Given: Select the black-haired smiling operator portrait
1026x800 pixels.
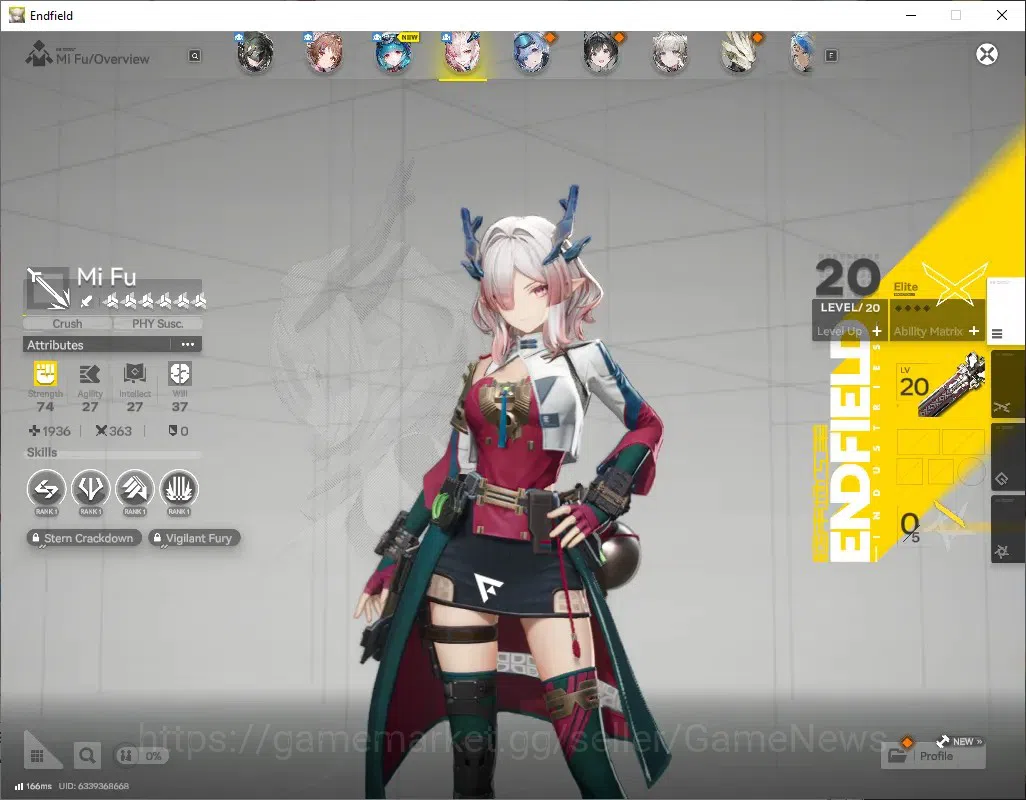Looking at the screenshot, I should [601, 54].
